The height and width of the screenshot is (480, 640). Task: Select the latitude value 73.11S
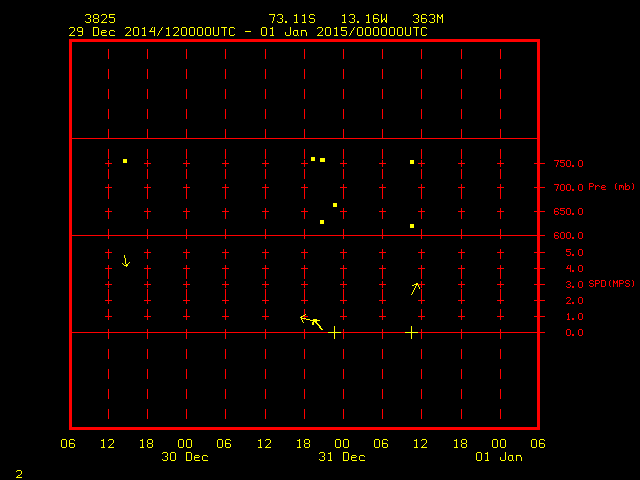[x=292, y=19]
